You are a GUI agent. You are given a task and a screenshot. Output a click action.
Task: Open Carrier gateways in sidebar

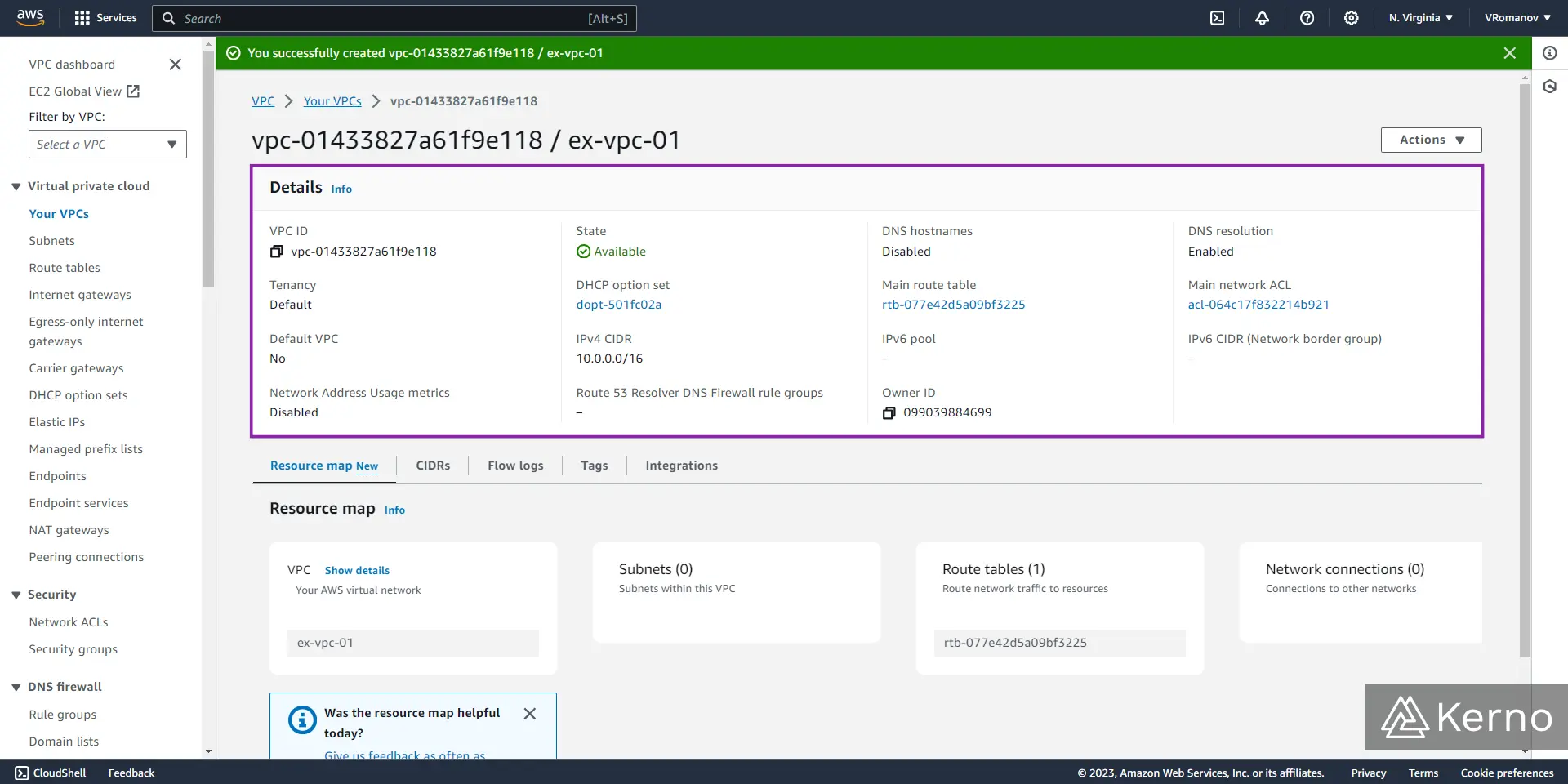[x=76, y=368]
